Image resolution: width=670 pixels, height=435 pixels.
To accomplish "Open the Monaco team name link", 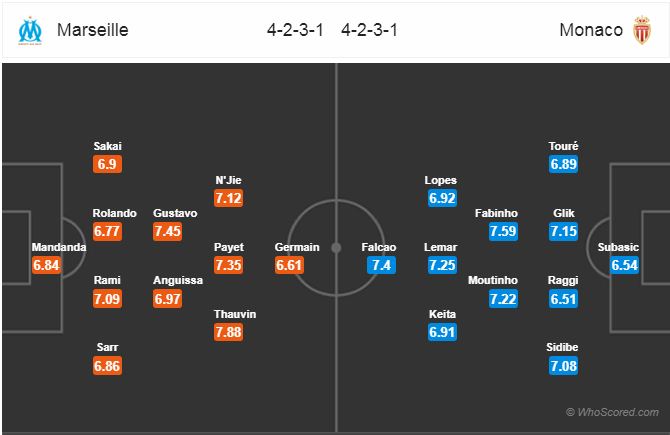I will tap(591, 30).
